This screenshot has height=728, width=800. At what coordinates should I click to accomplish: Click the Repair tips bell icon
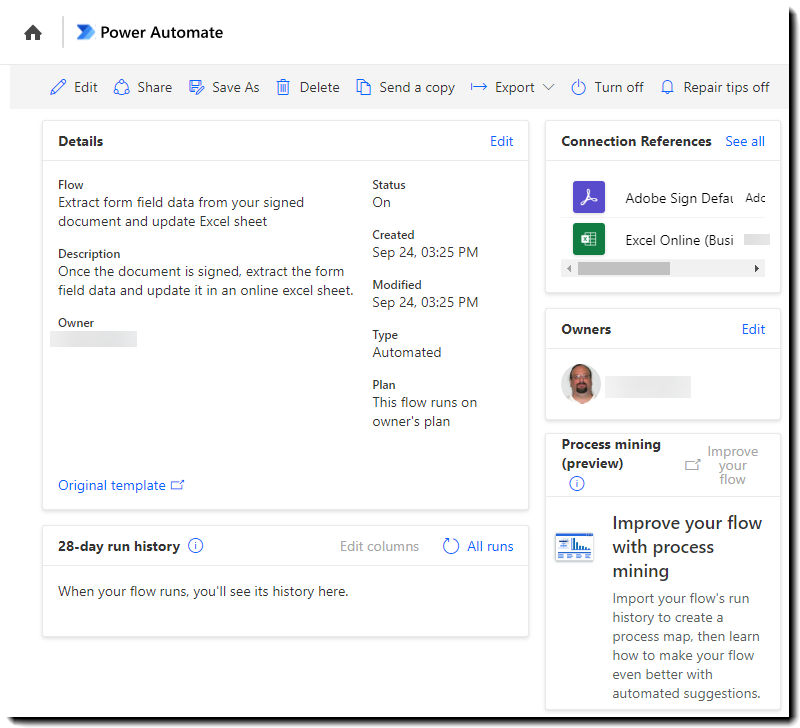(x=667, y=87)
